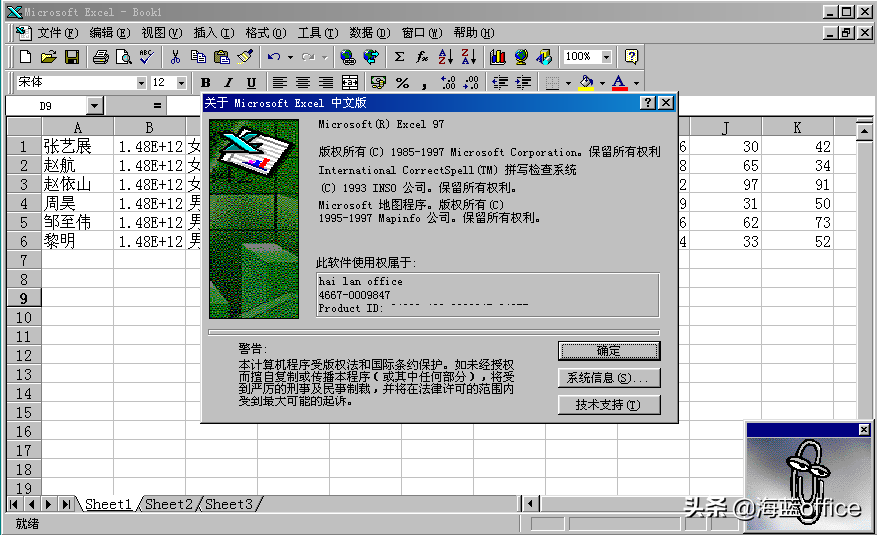Open the Font Color dropdown arrow
This screenshot has width=877, height=535.
(636, 83)
